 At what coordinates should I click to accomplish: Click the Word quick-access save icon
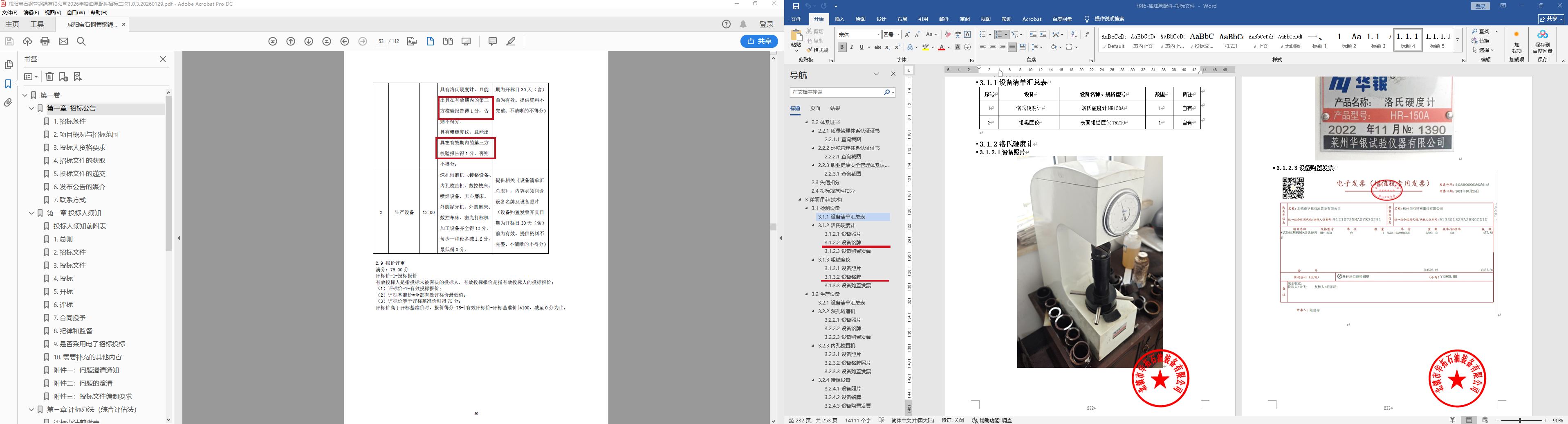796,6
